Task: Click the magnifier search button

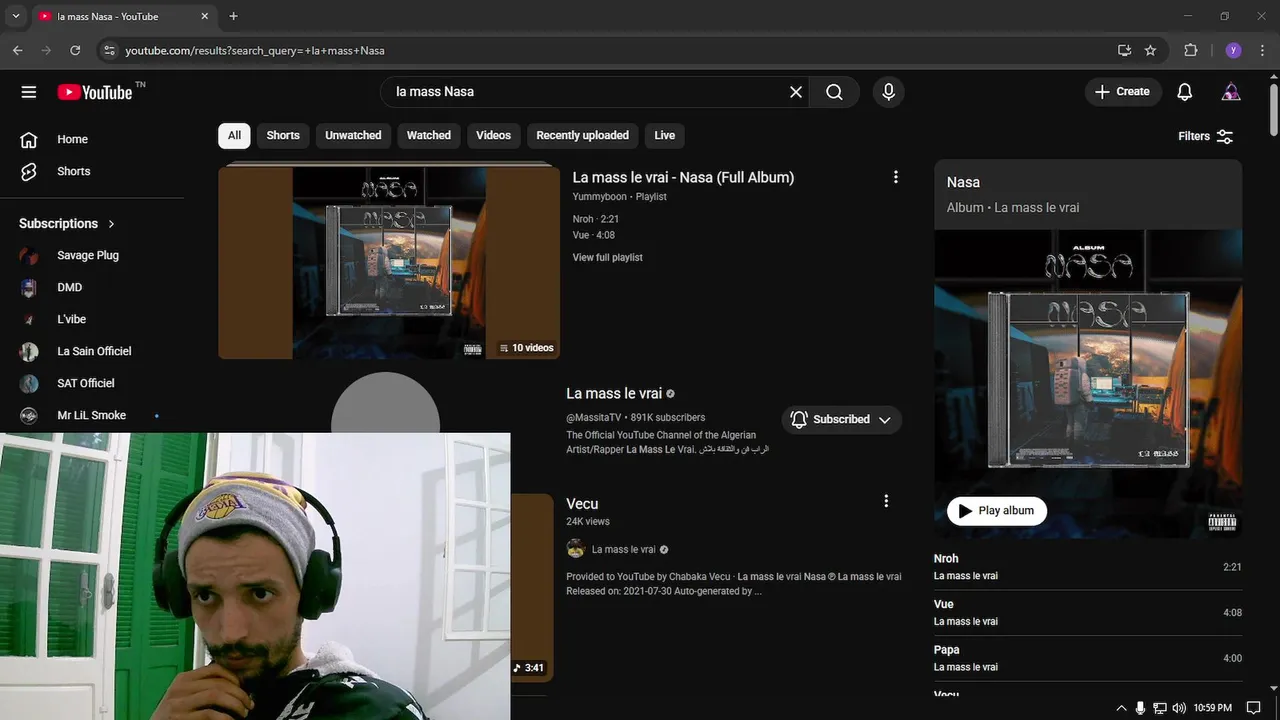Action: pos(834,92)
